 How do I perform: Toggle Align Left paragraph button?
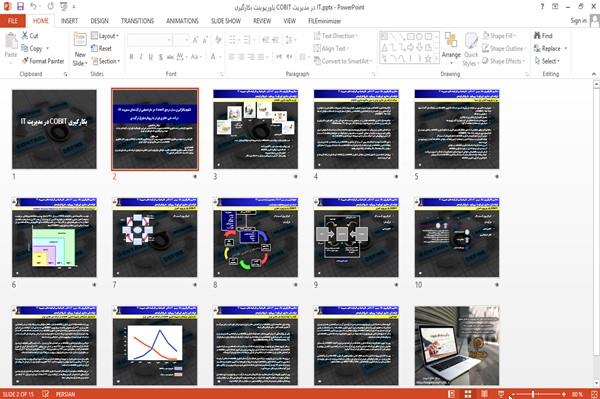[x=232, y=57]
